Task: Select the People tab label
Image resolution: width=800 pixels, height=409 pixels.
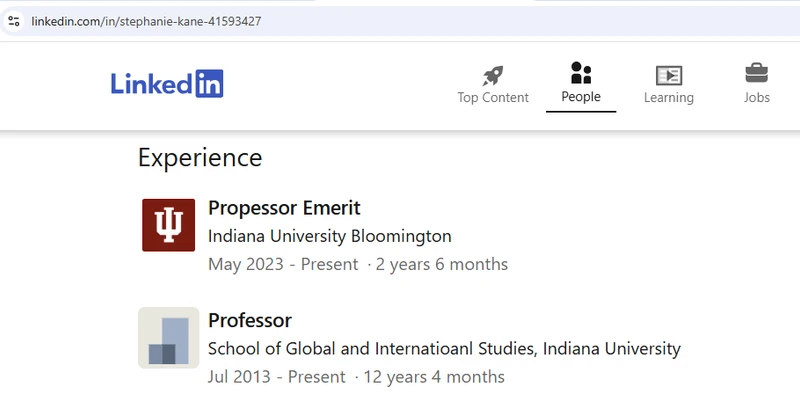Action: [x=581, y=96]
